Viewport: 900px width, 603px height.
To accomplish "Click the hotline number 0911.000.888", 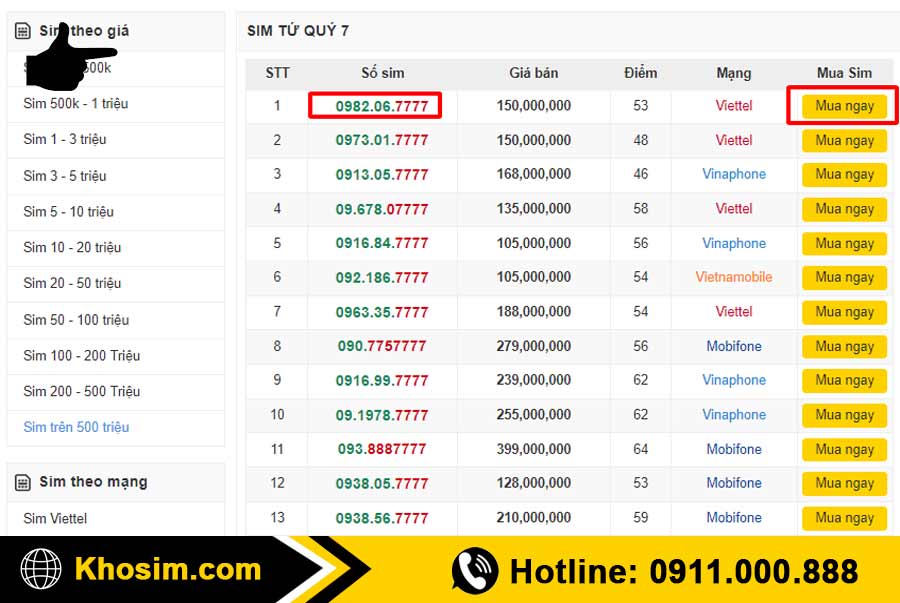I will click(x=753, y=571).
